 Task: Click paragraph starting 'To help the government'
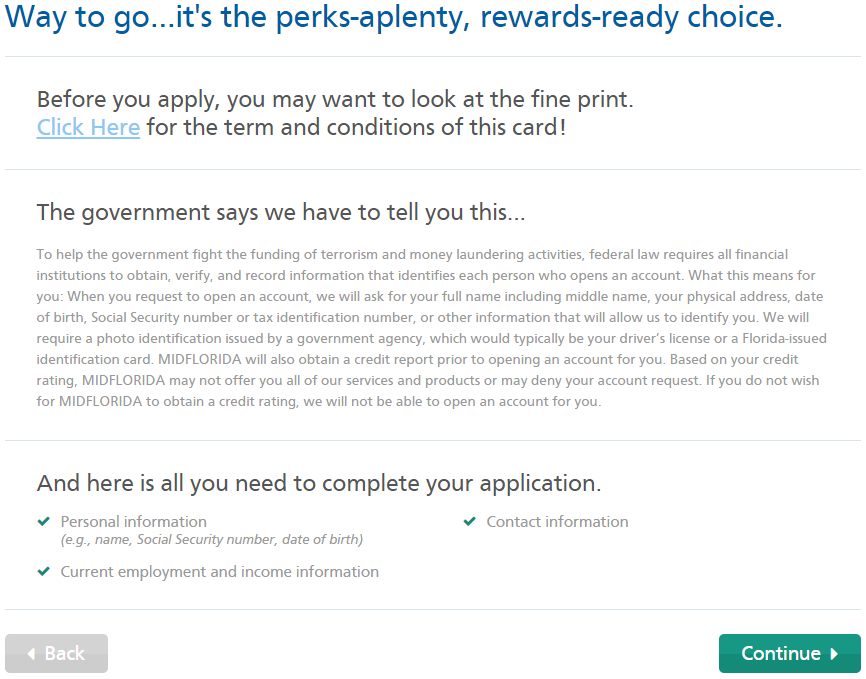coord(431,328)
